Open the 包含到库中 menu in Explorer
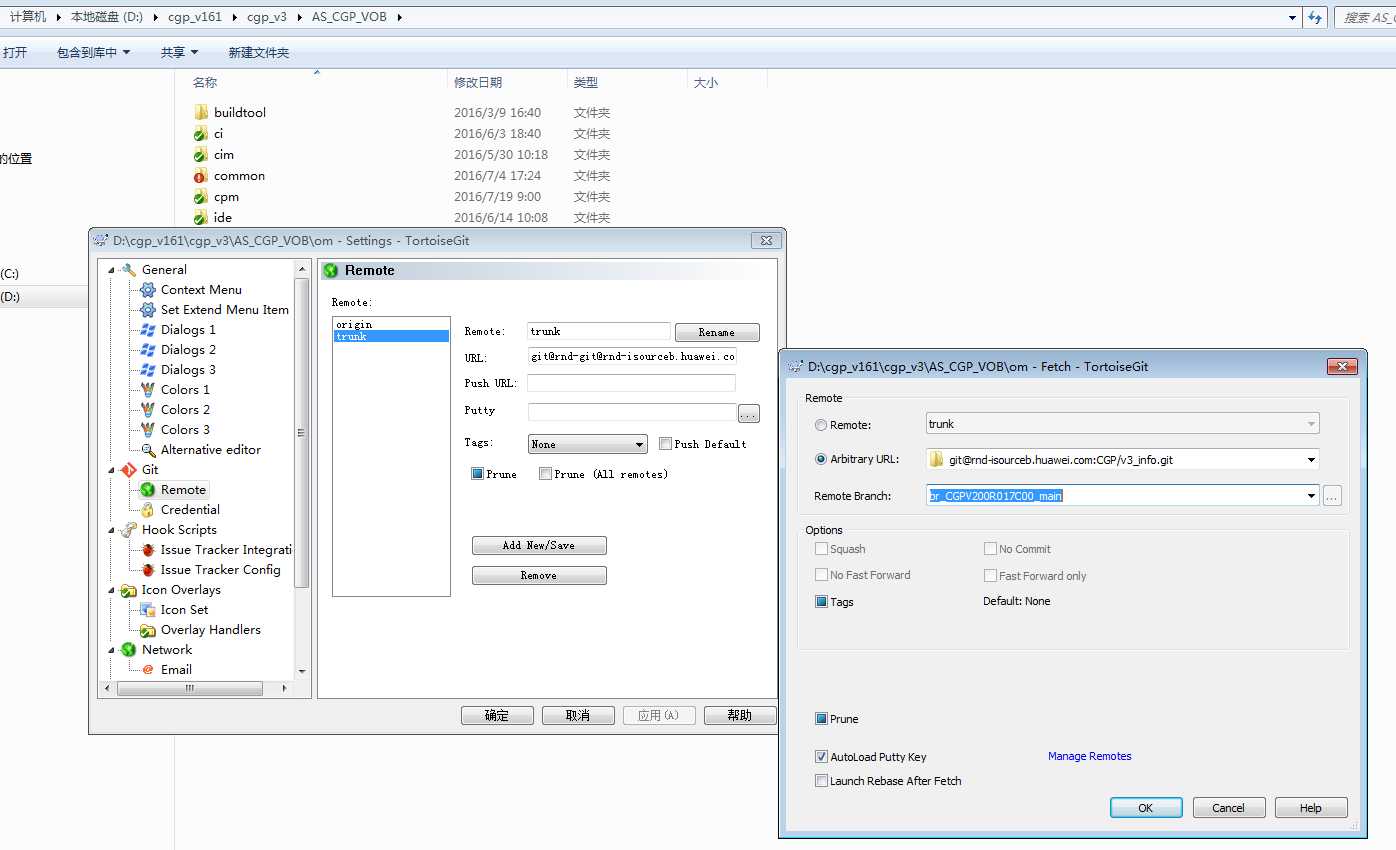The image size is (1396, 850). pos(93,52)
